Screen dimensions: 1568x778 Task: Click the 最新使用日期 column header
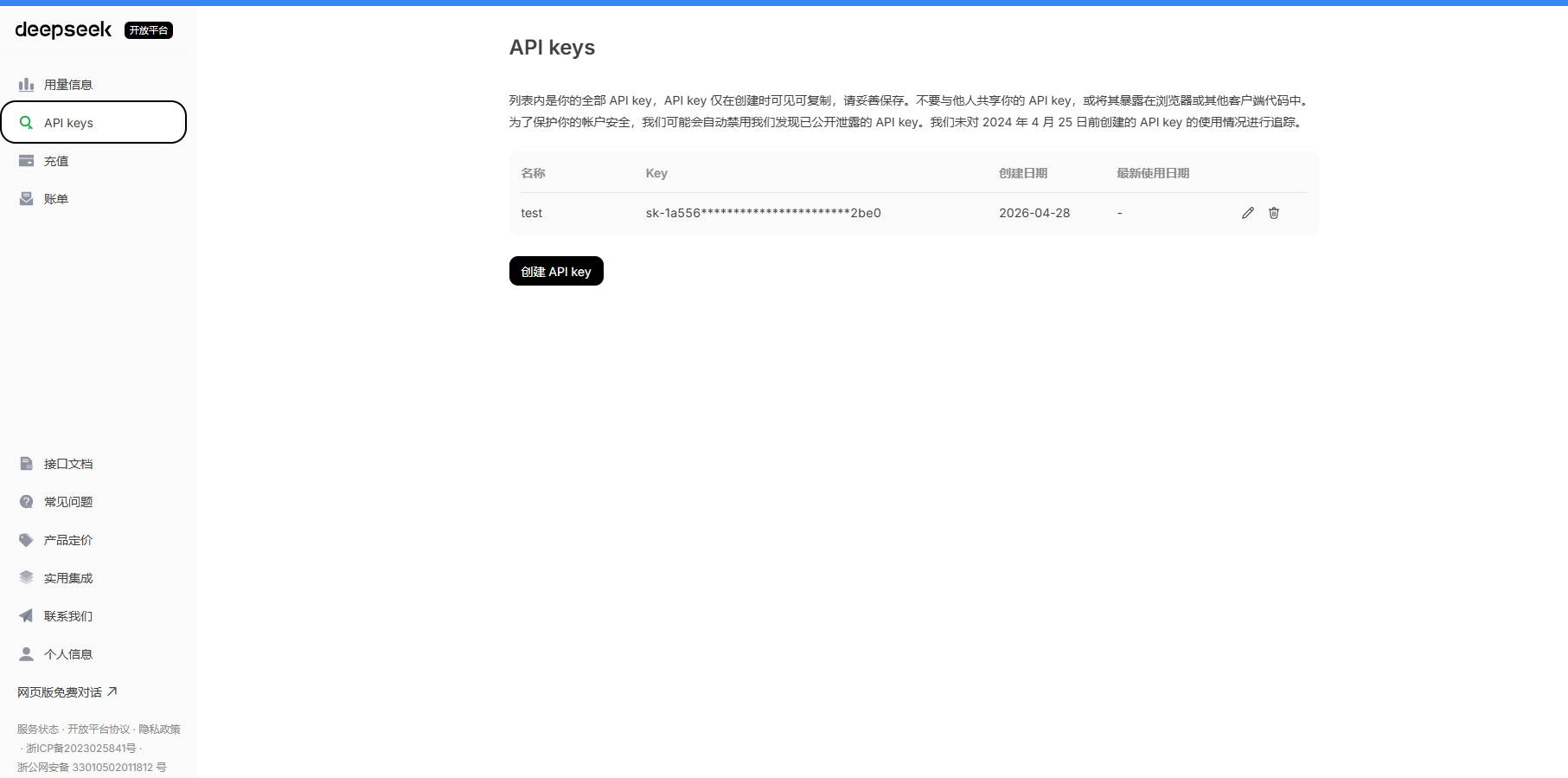pos(1153,173)
